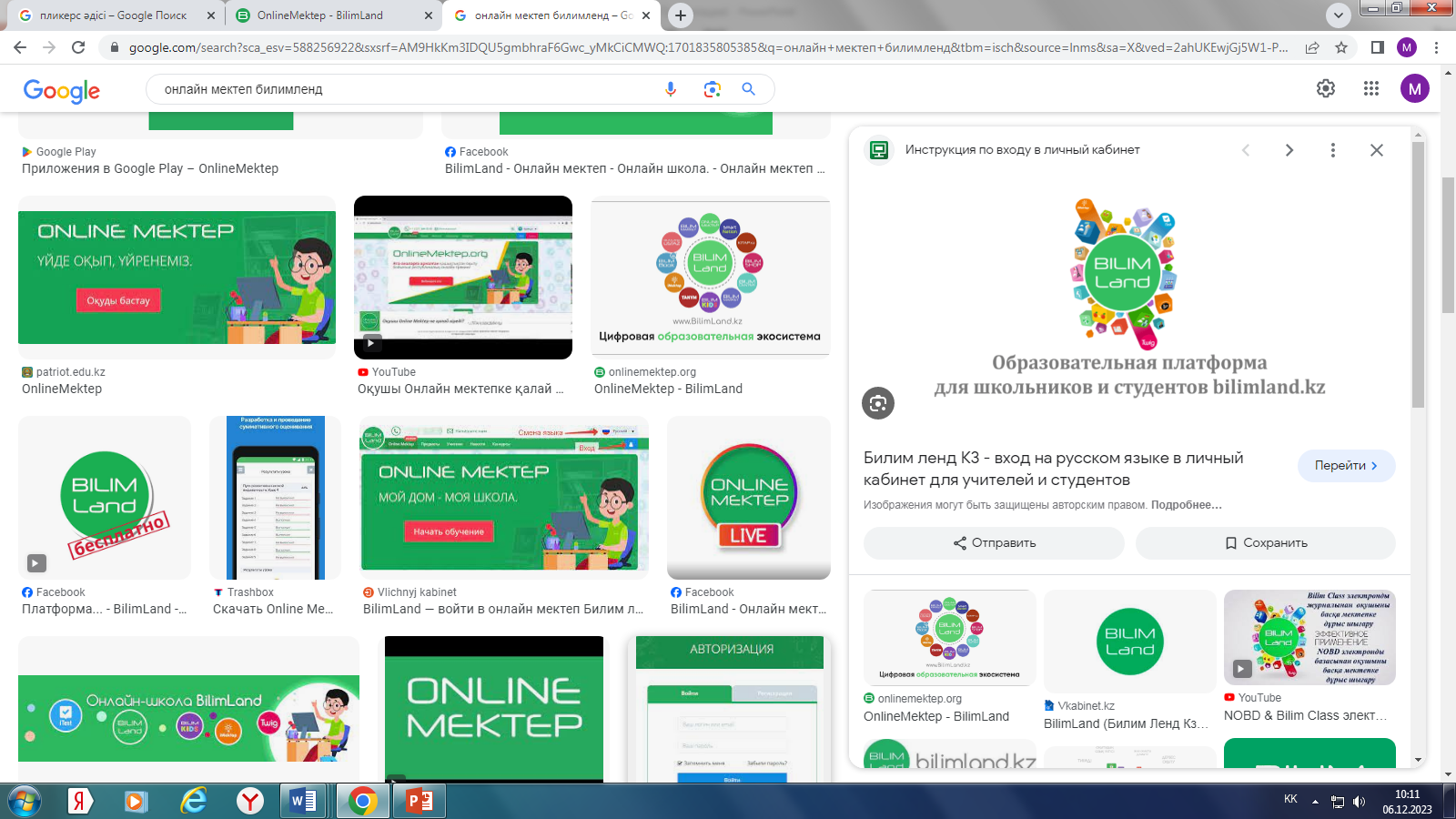Click the preview panel scrollbar

[1418, 273]
